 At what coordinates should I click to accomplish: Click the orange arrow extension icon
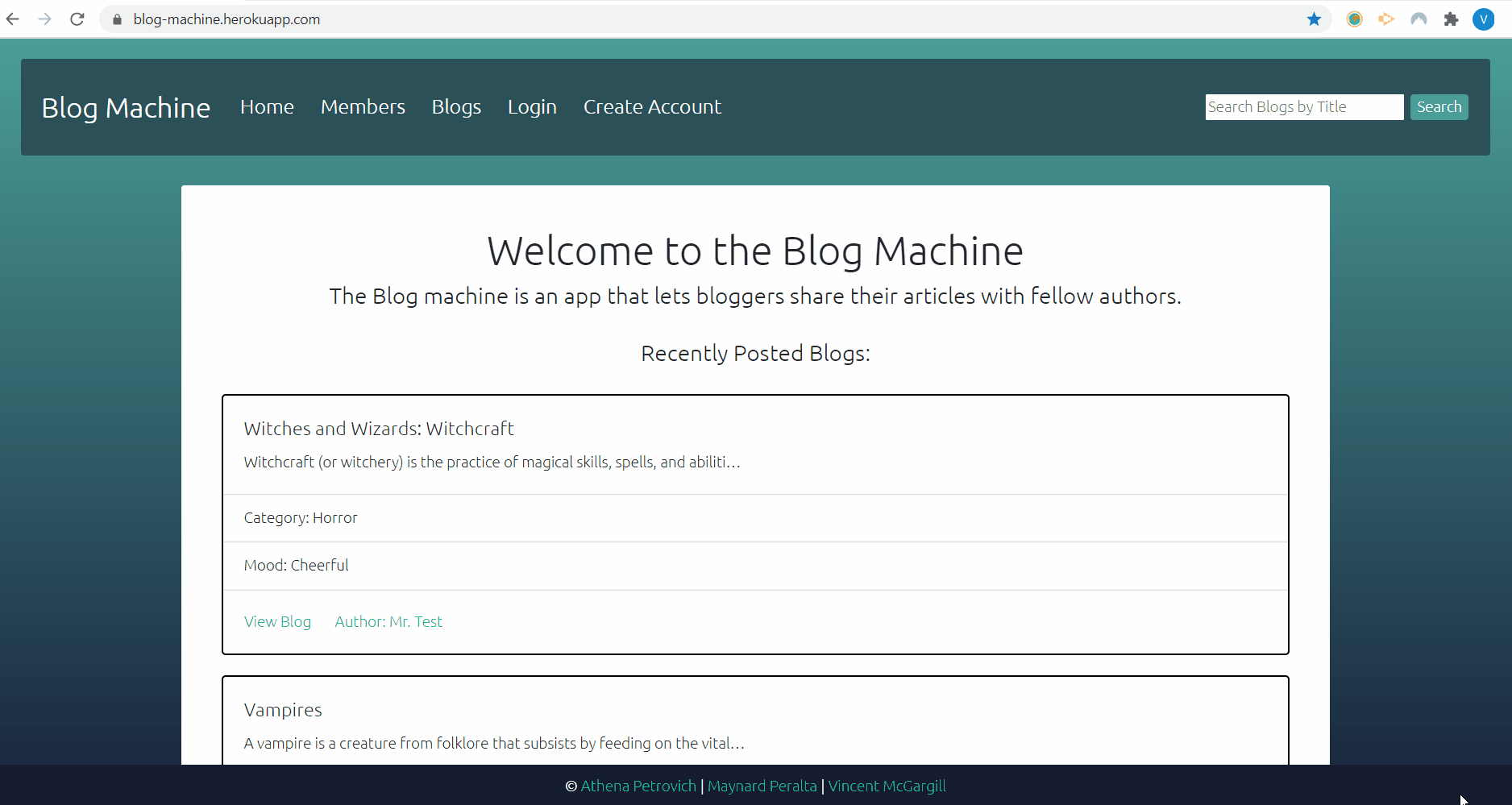pyautogui.click(x=1386, y=19)
